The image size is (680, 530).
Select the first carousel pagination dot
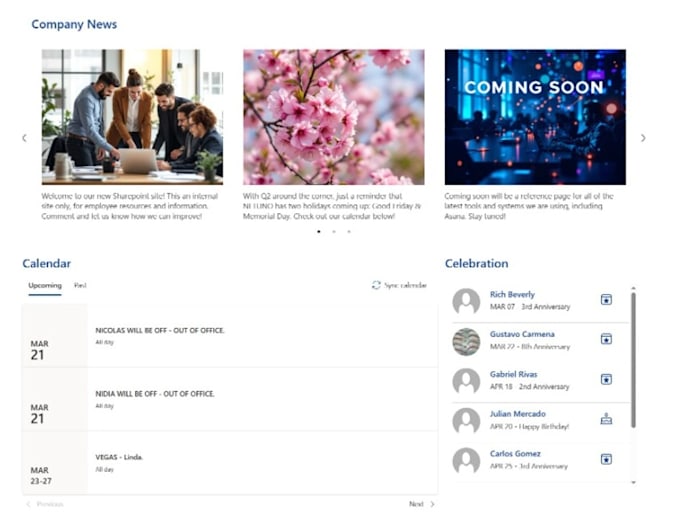click(x=319, y=232)
